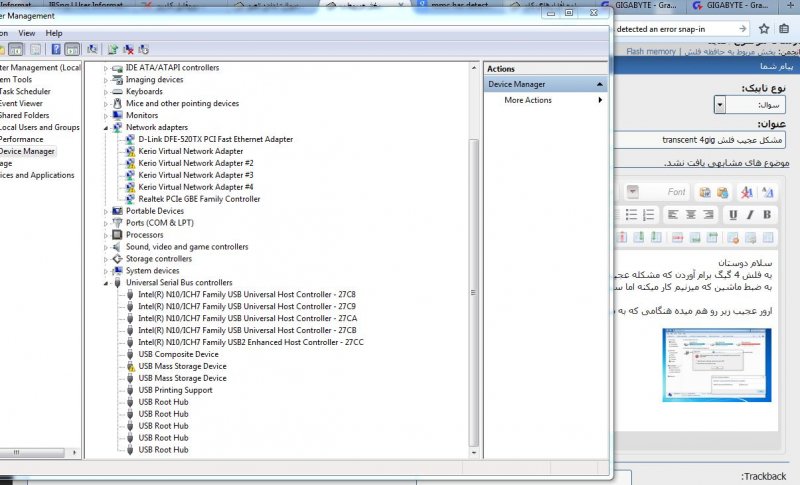Select Kerio Virtual Network Adapter #2
The width and height of the screenshot is (800, 485).
coord(196,163)
